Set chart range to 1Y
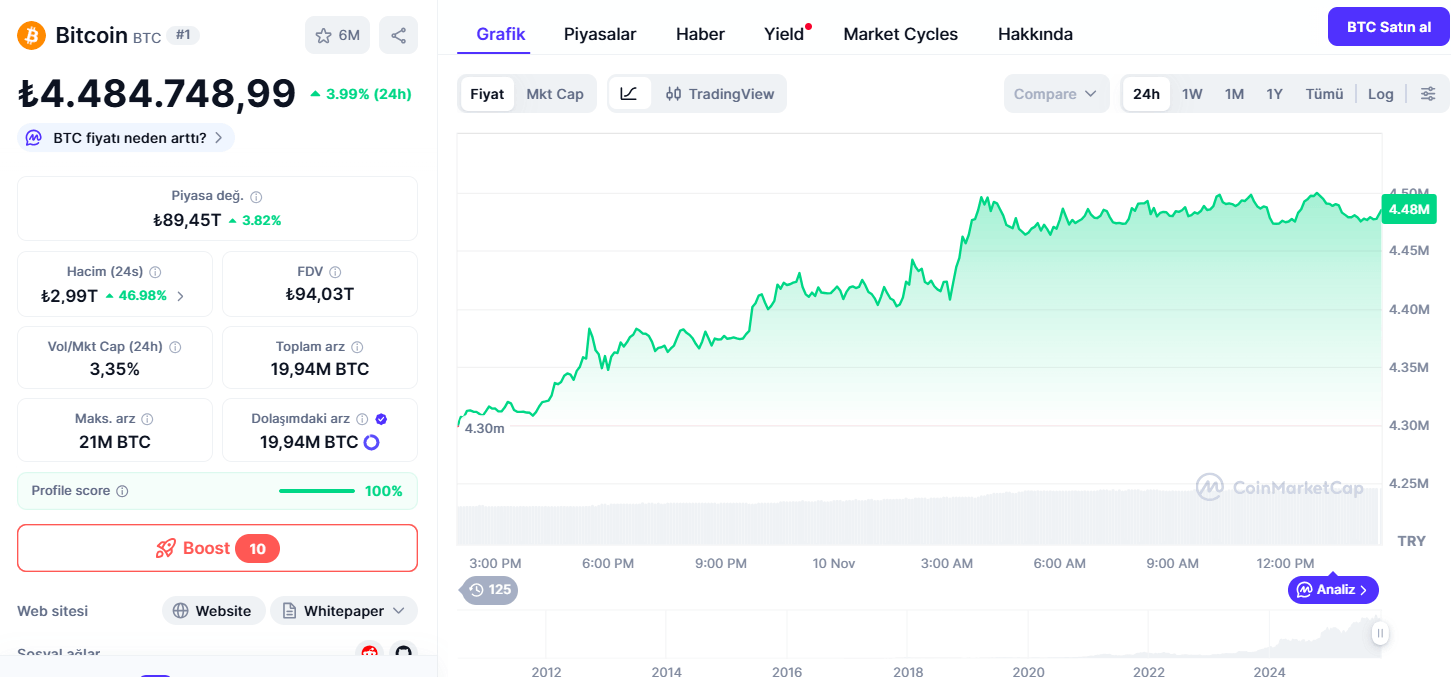 click(1274, 94)
